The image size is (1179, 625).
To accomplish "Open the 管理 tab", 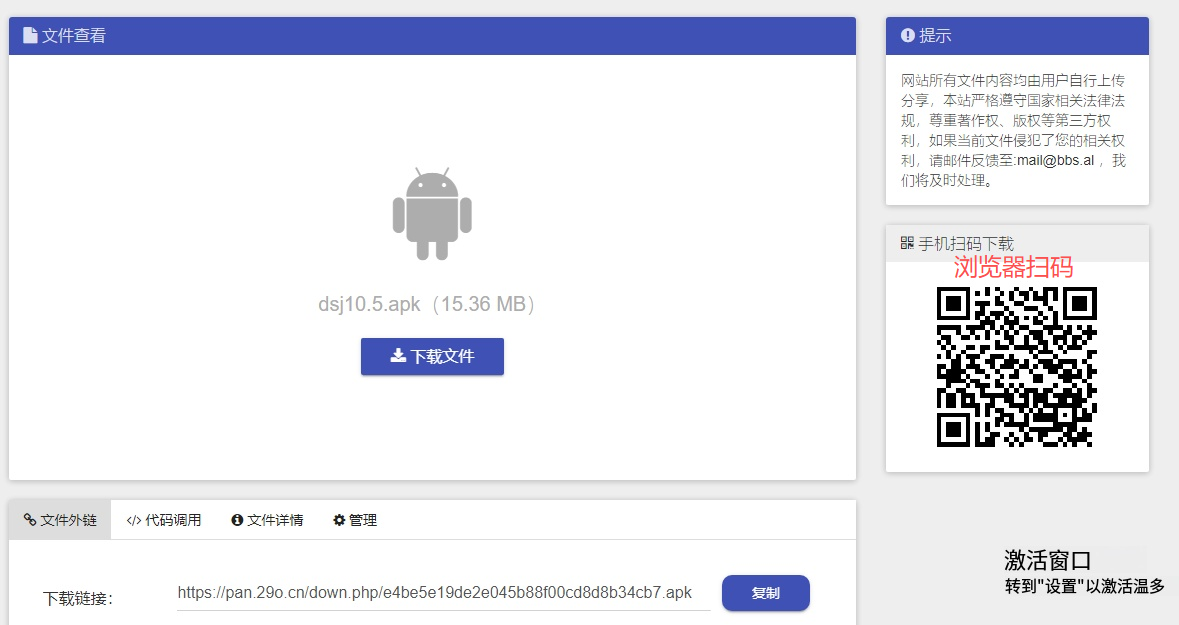I will click(x=355, y=520).
